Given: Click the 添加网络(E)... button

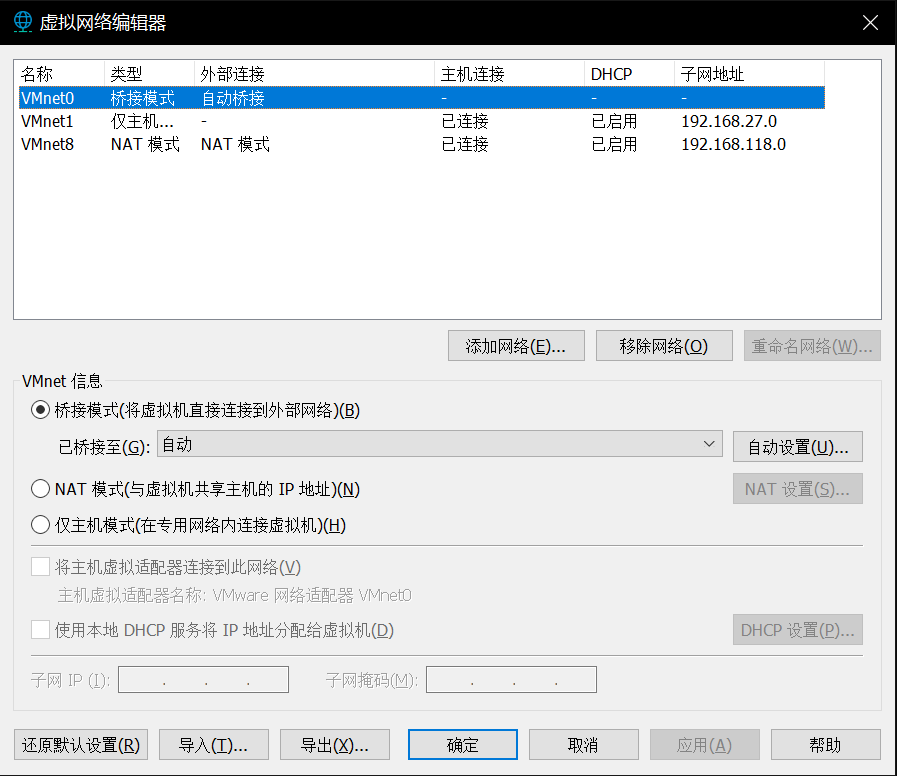Looking at the screenshot, I should [516, 346].
